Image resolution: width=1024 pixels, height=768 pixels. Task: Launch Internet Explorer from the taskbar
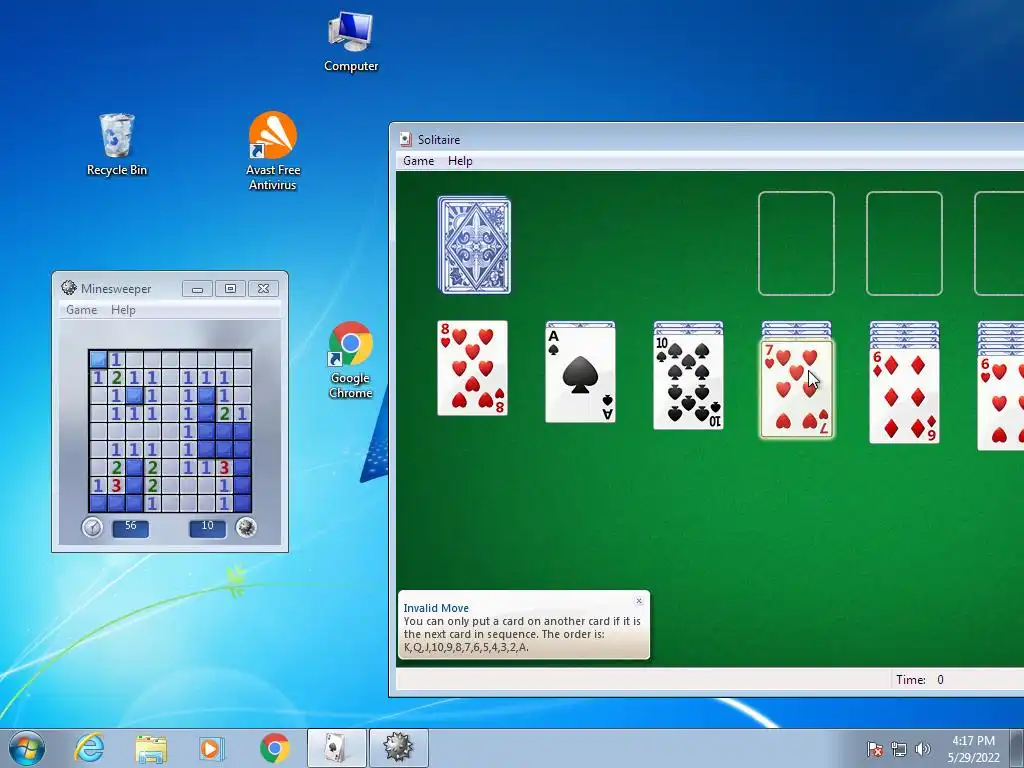click(89, 748)
